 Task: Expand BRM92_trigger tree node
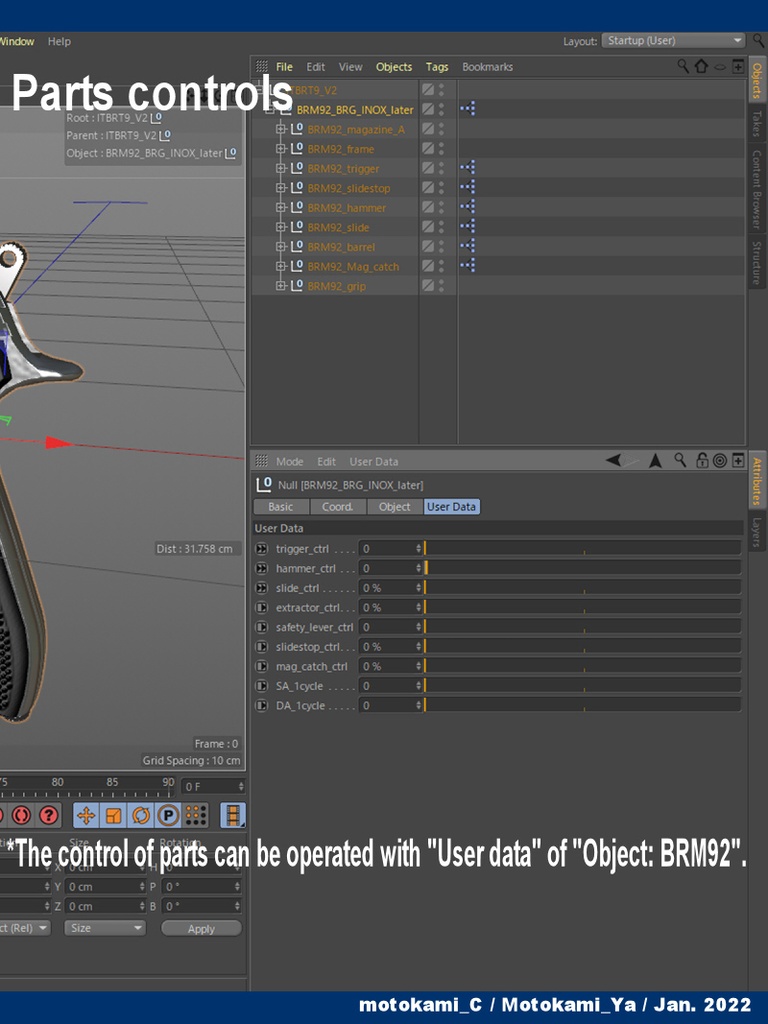tap(281, 168)
